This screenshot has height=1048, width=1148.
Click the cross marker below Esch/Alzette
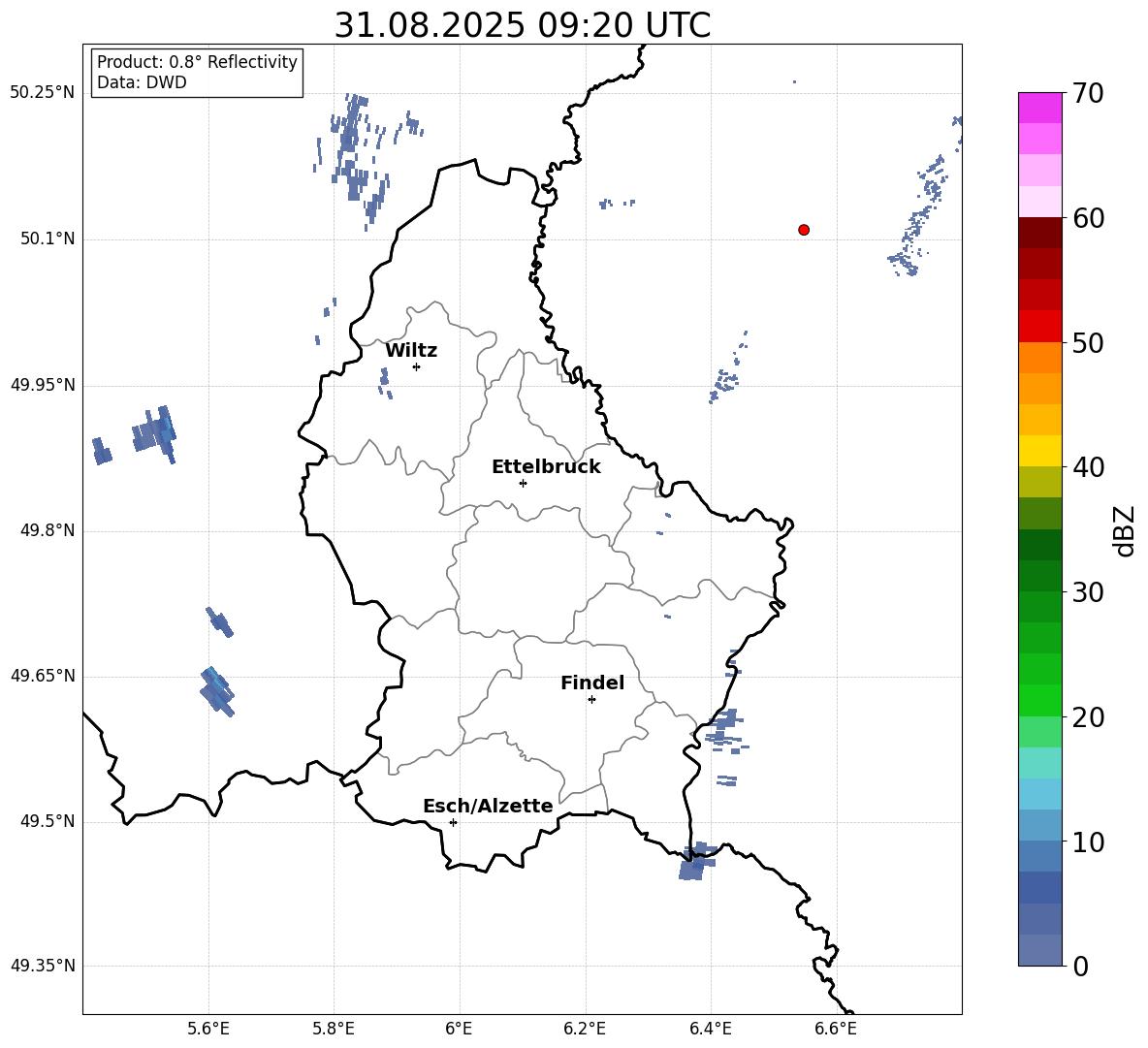pyautogui.click(x=453, y=822)
